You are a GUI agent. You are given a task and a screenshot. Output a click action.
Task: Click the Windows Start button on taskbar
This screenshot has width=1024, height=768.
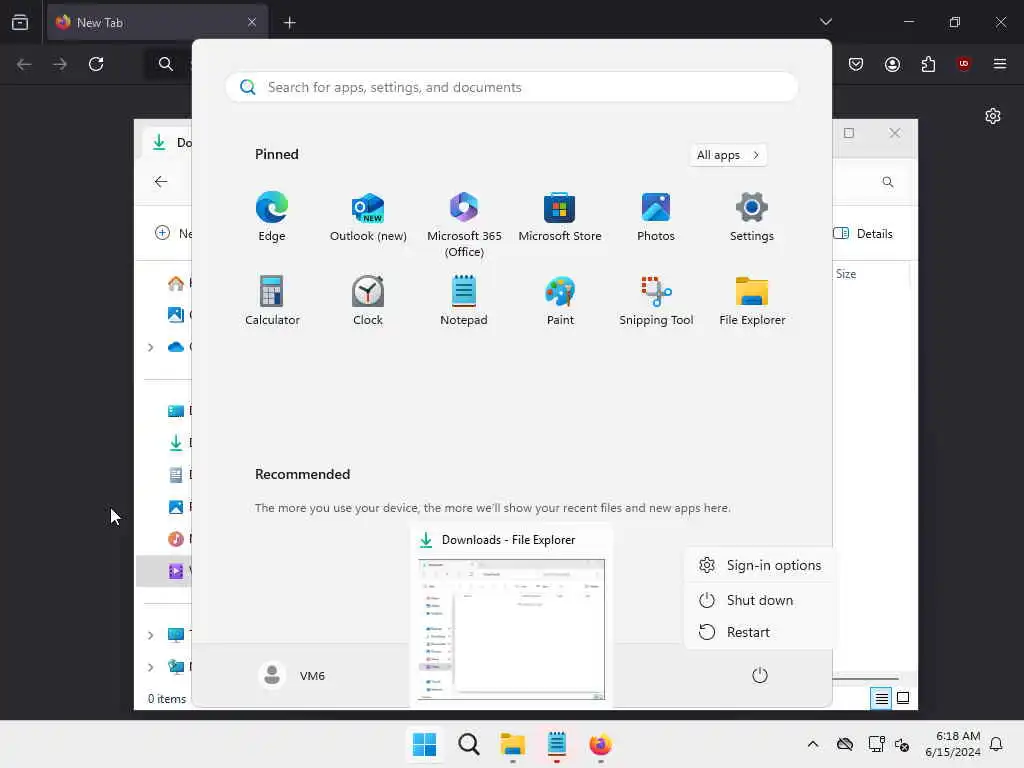point(424,744)
